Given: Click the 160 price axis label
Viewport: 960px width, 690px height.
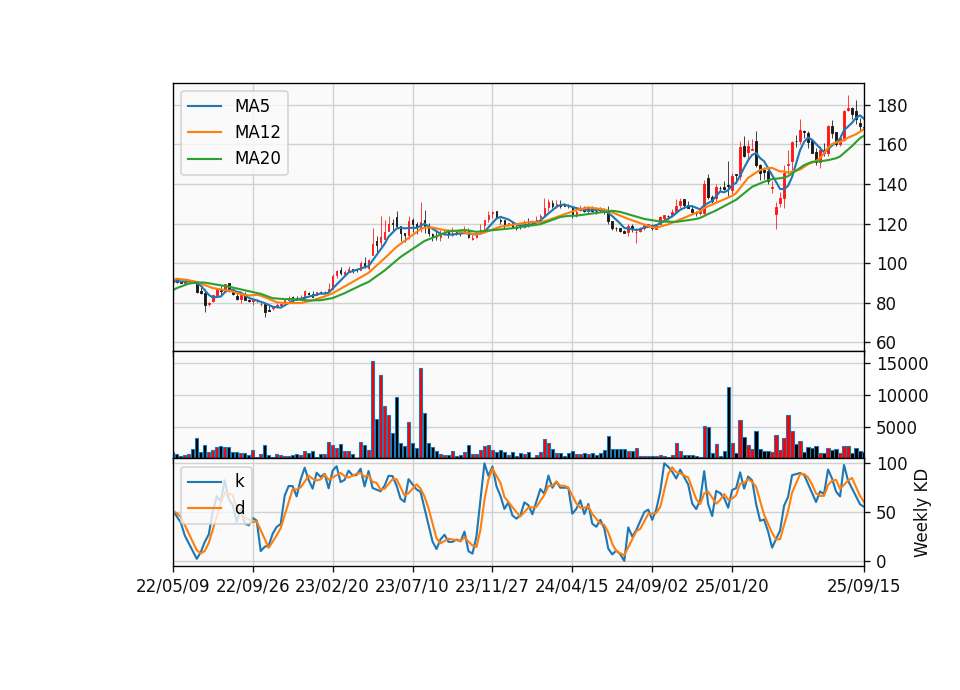Looking at the screenshot, I should click(892, 145).
